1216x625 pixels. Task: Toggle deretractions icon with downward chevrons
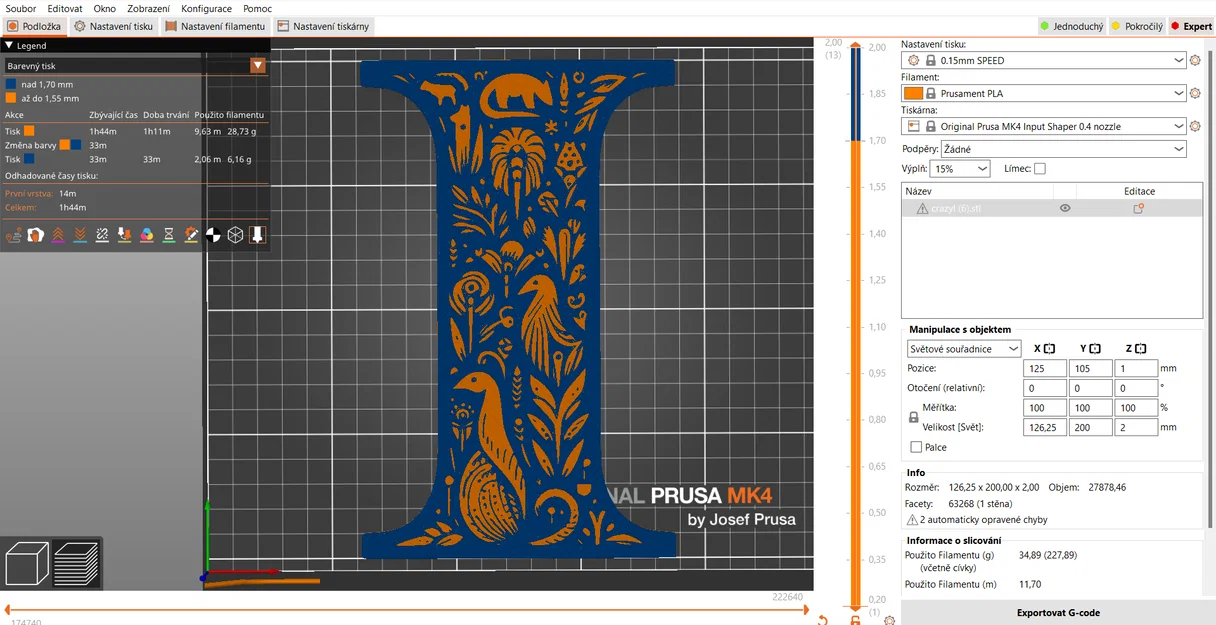pos(79,235)
